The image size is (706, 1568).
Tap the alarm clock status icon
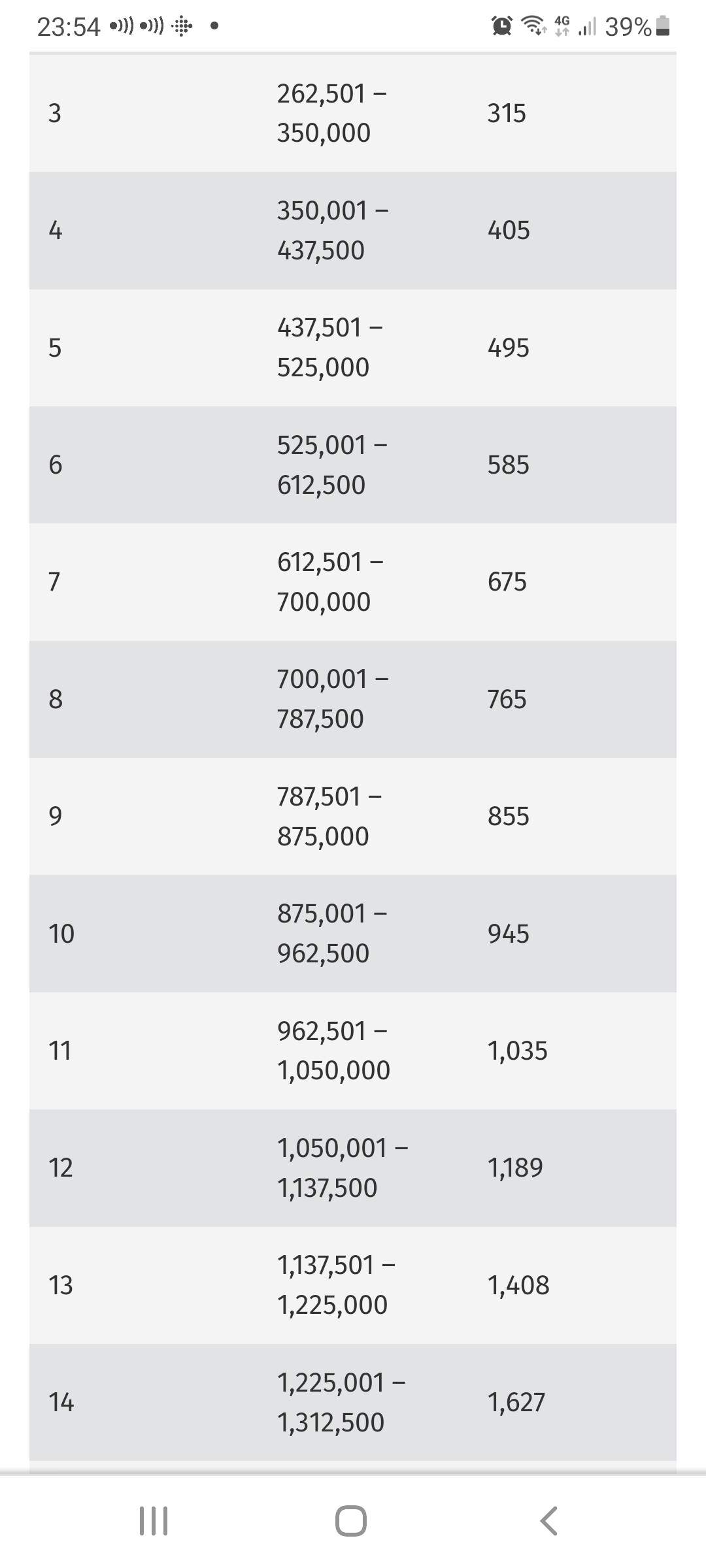pyautogui.click(x=501, y=26)
